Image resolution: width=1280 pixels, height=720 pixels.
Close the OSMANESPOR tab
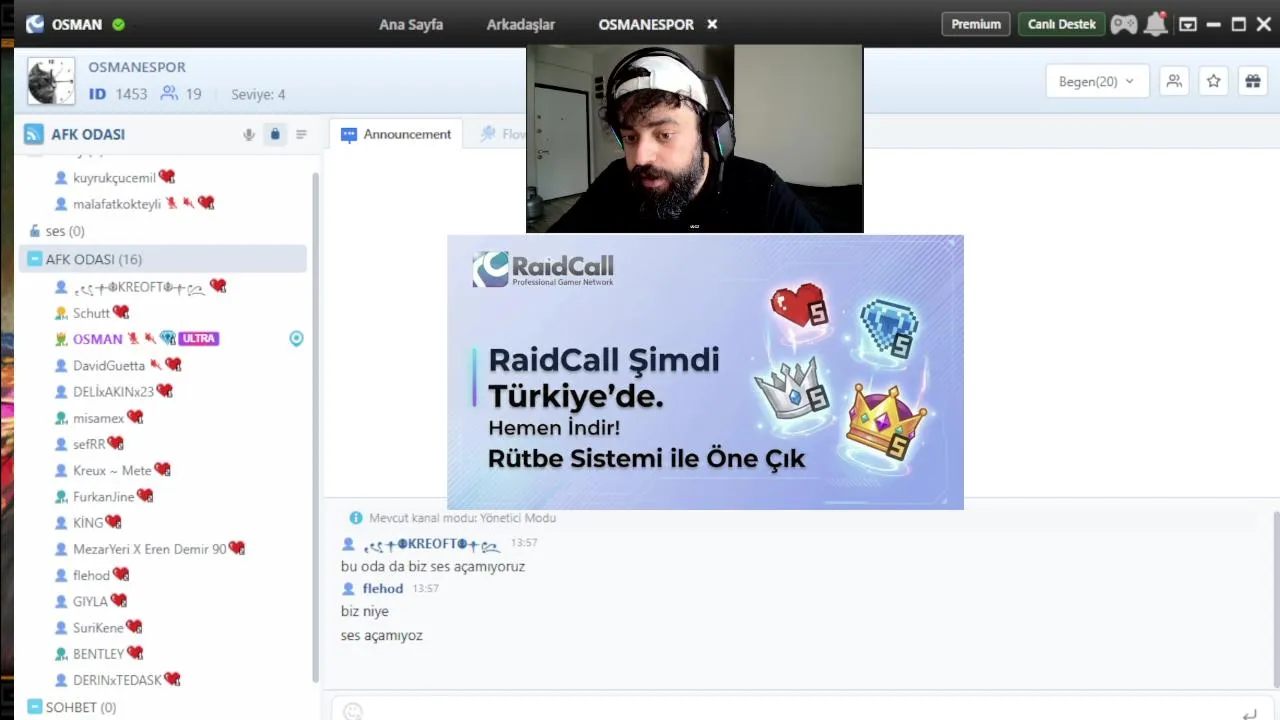point(712,24)
